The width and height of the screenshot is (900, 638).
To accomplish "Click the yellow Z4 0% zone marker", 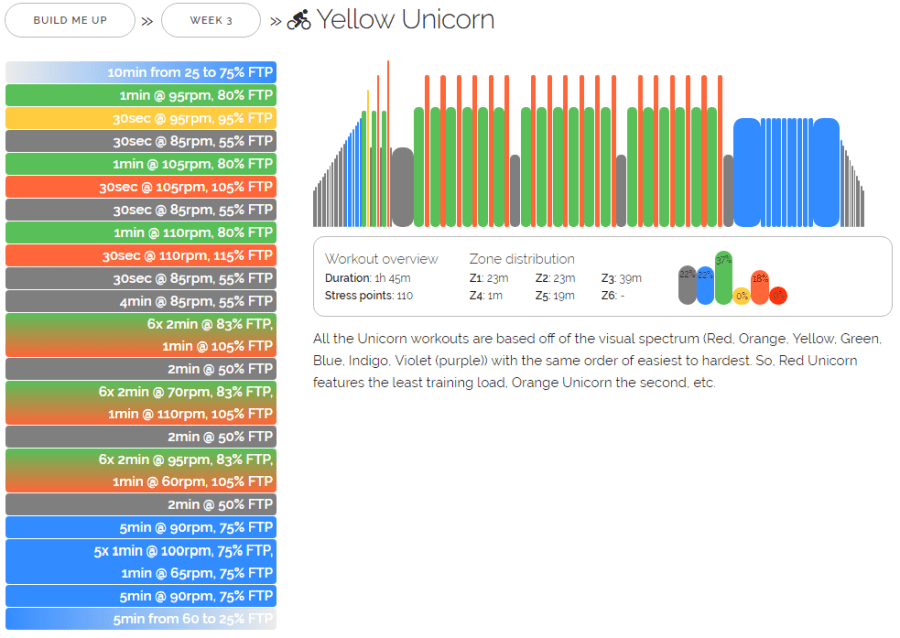I will pos(741,296).
